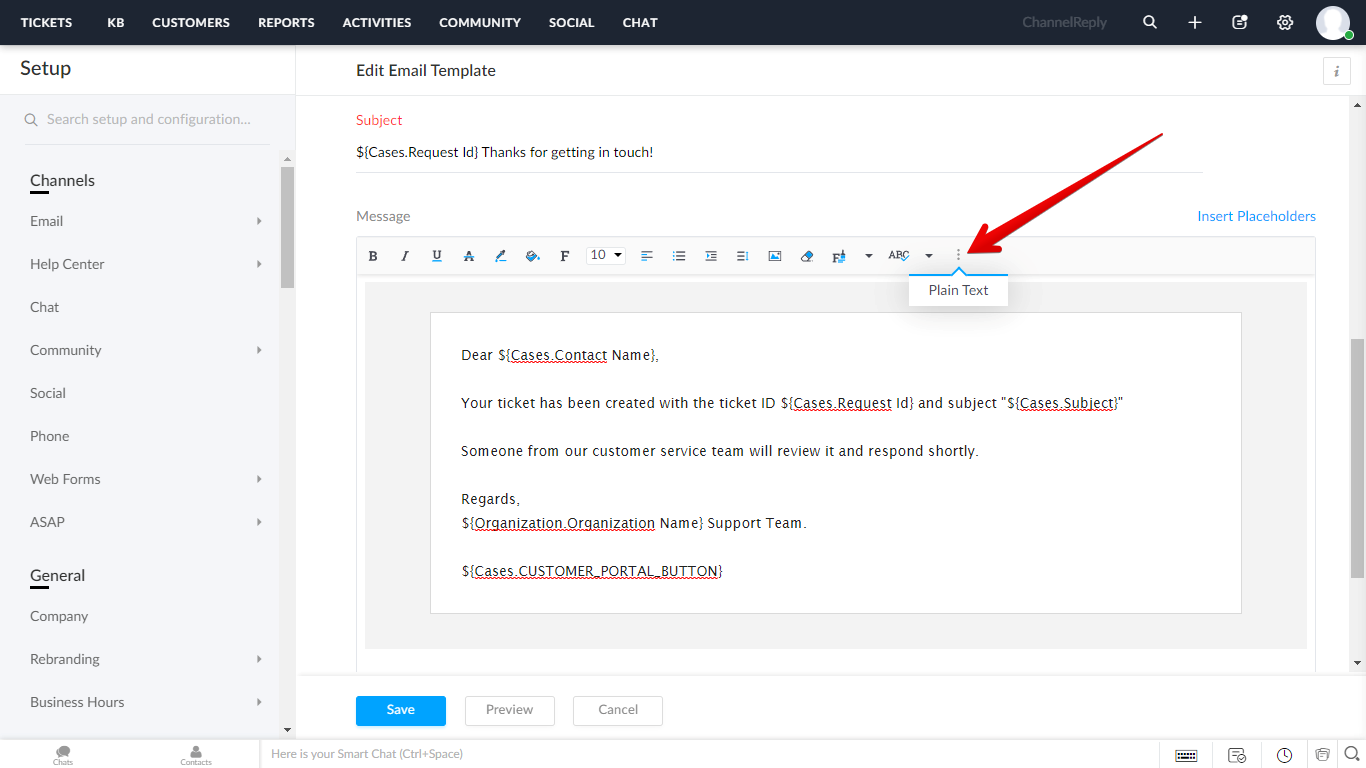Open the setup gear icon
Viewport: 1366px width, 768px height.
coord(1285,22)
